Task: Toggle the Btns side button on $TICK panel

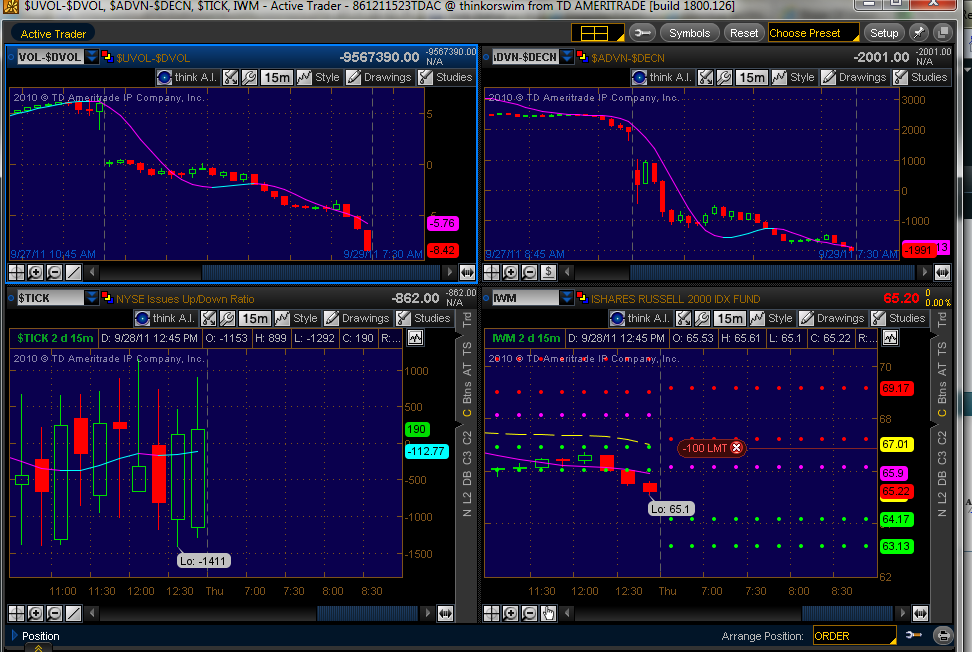Action: [x=467, y=393]
